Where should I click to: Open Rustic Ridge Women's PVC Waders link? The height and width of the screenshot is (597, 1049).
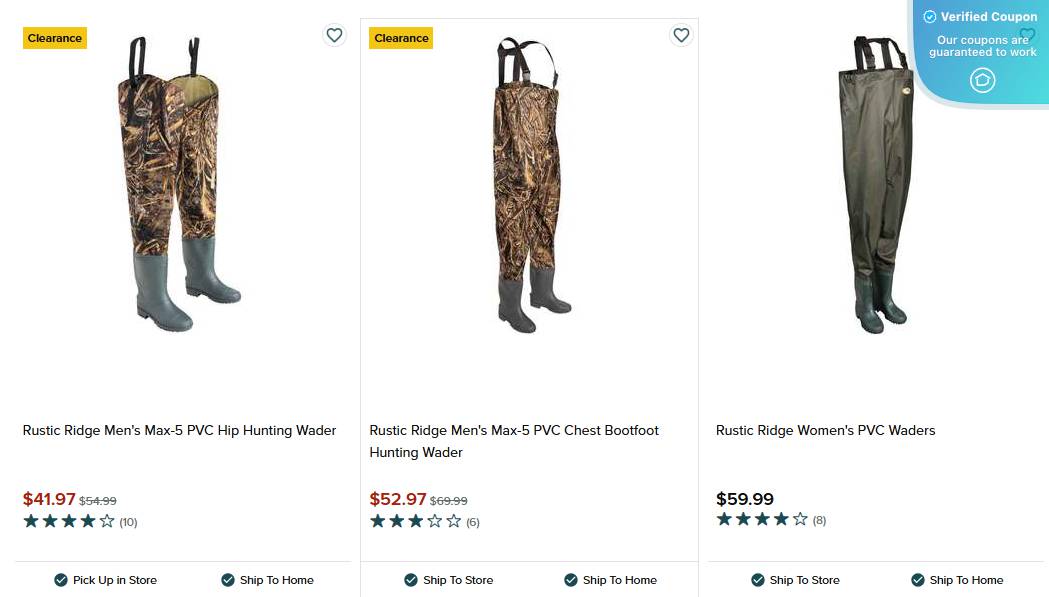coord(825,430)
